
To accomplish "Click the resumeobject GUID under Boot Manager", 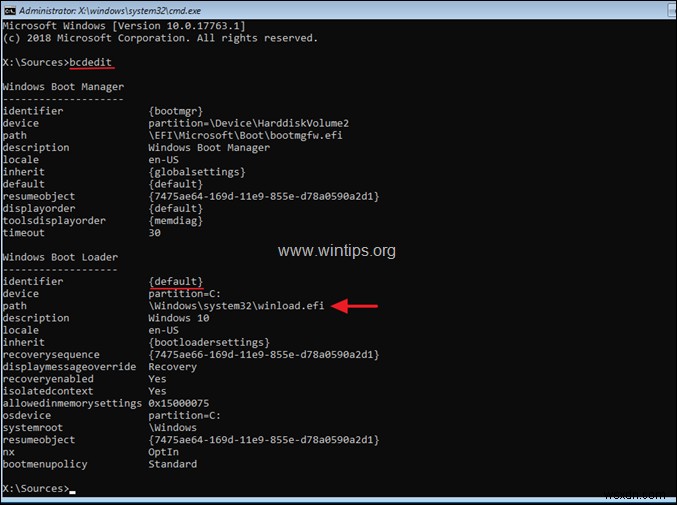I will tap(264, 196).
